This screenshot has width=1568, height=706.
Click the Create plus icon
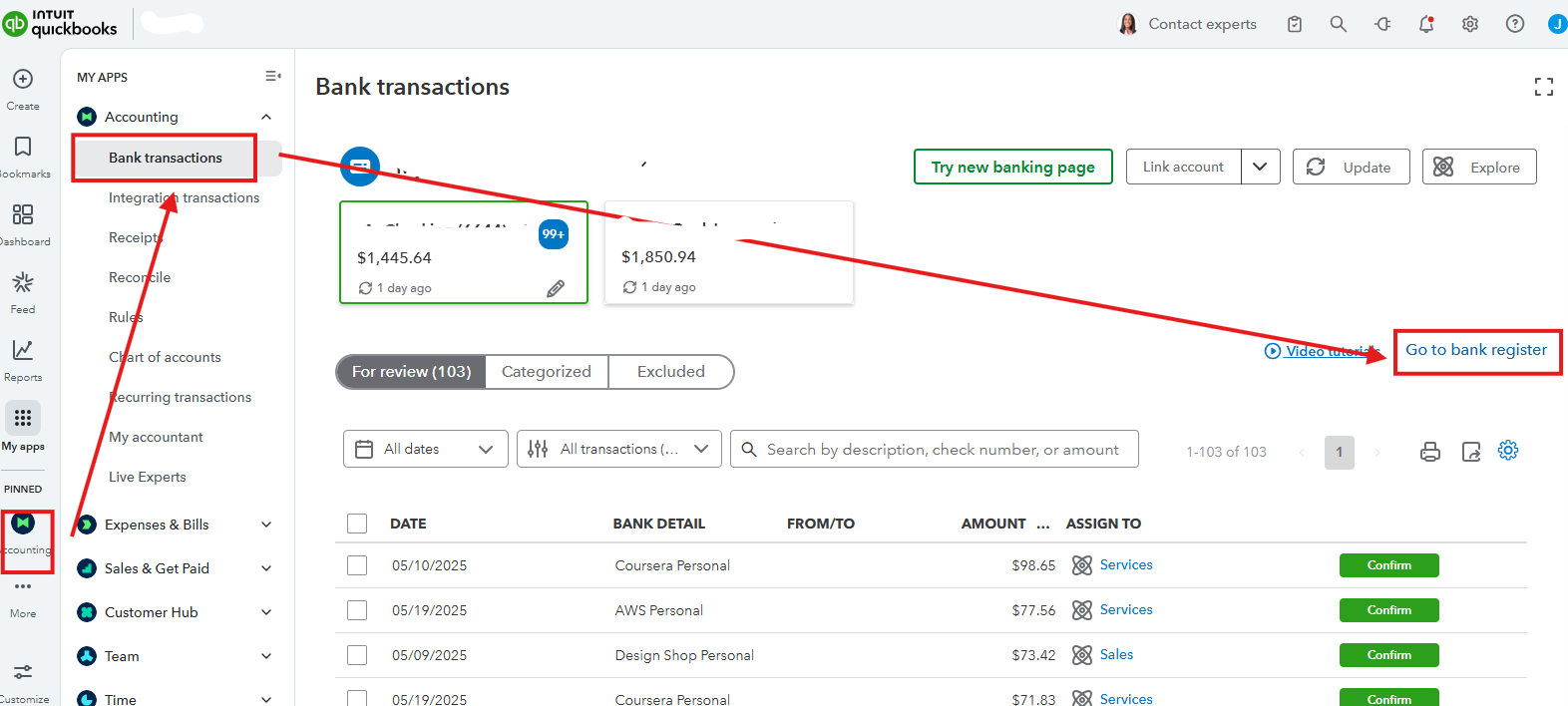(x=23, y=79)
